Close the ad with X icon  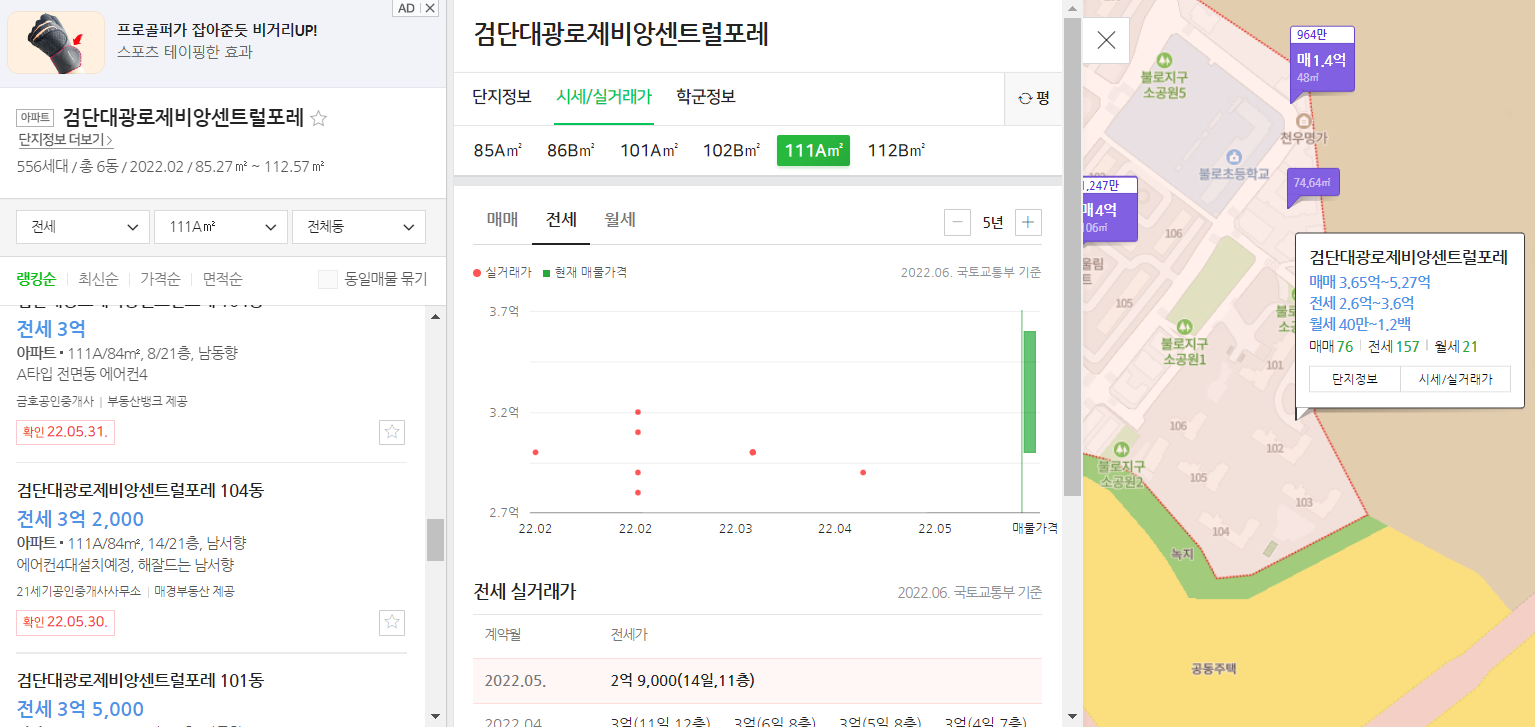430,8
